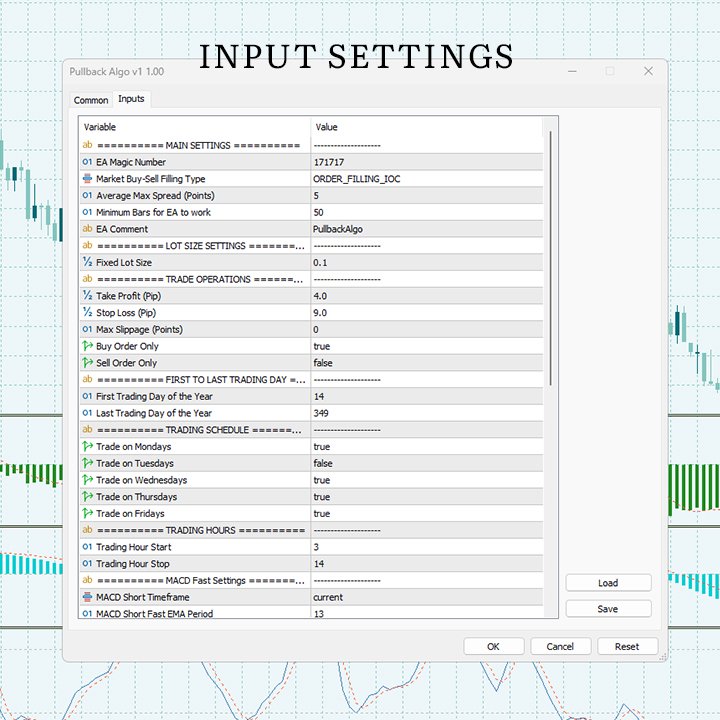Click the Cancel button

click(560, 647)
